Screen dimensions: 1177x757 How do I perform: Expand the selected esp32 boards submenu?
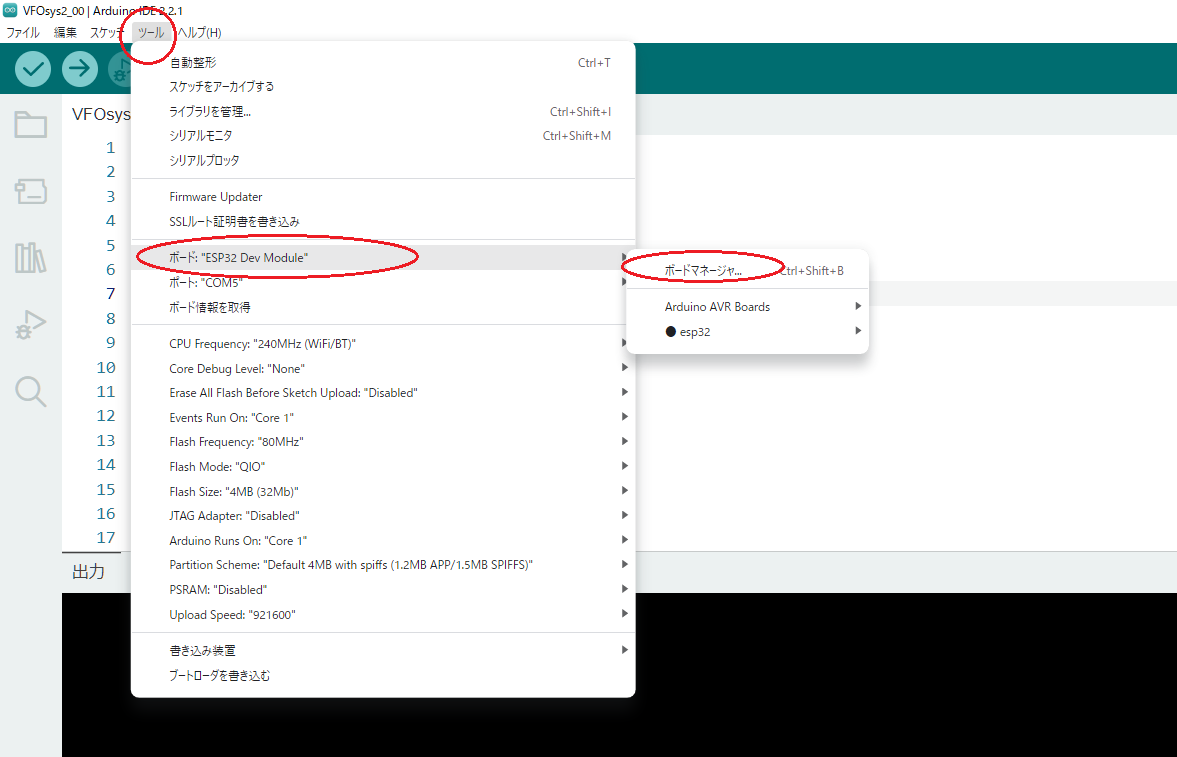click(x=747, y=331)
